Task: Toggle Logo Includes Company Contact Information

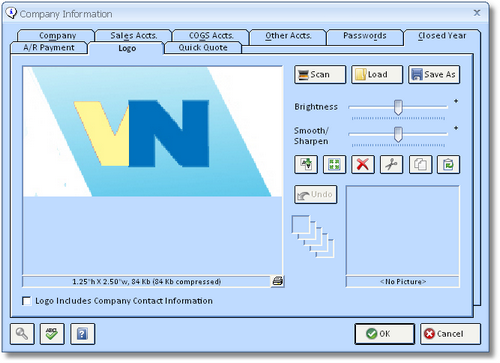Action: [x=26, y=301]
